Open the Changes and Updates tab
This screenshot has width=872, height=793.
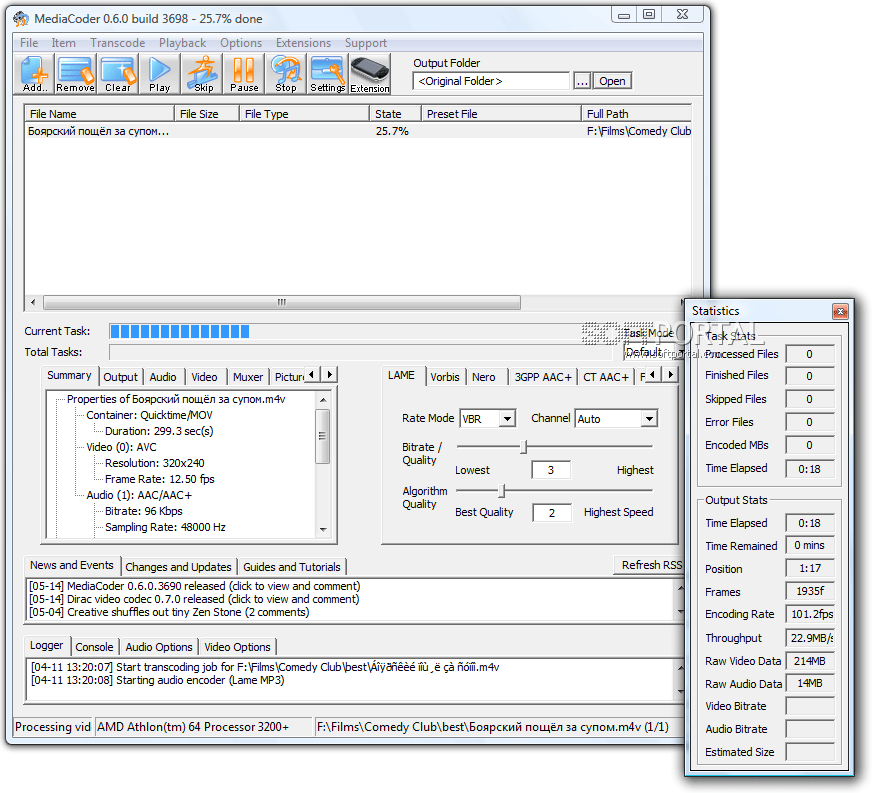pos(179,567)
